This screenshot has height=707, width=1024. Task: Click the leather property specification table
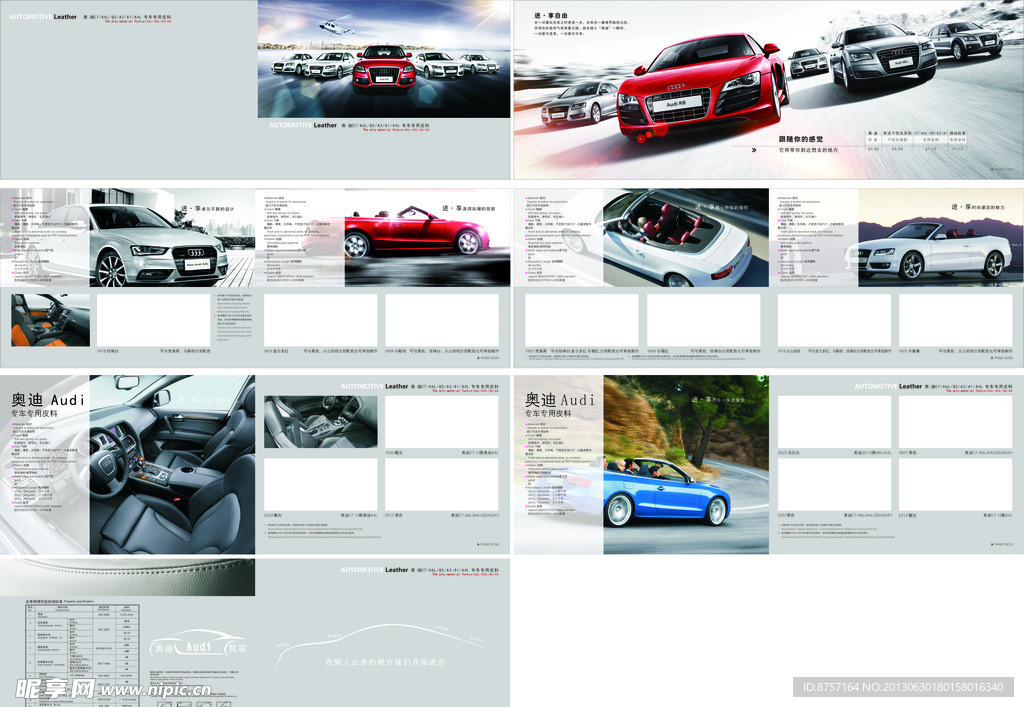point(82,655)
